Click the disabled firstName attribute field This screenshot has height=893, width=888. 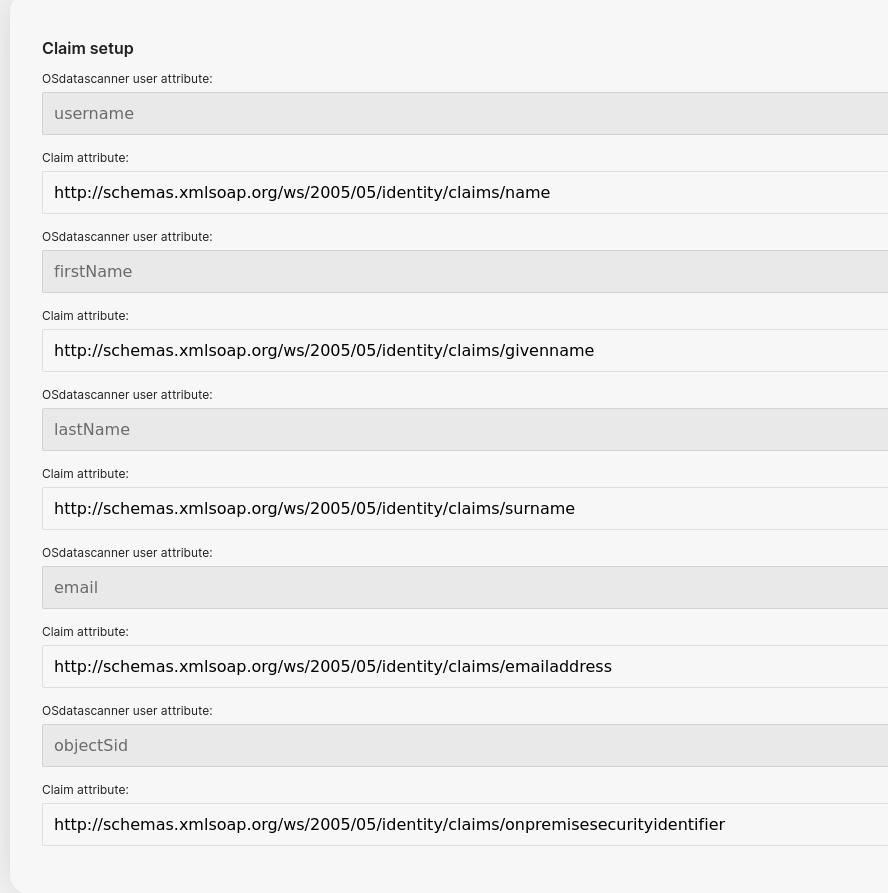tap(465, 272)
